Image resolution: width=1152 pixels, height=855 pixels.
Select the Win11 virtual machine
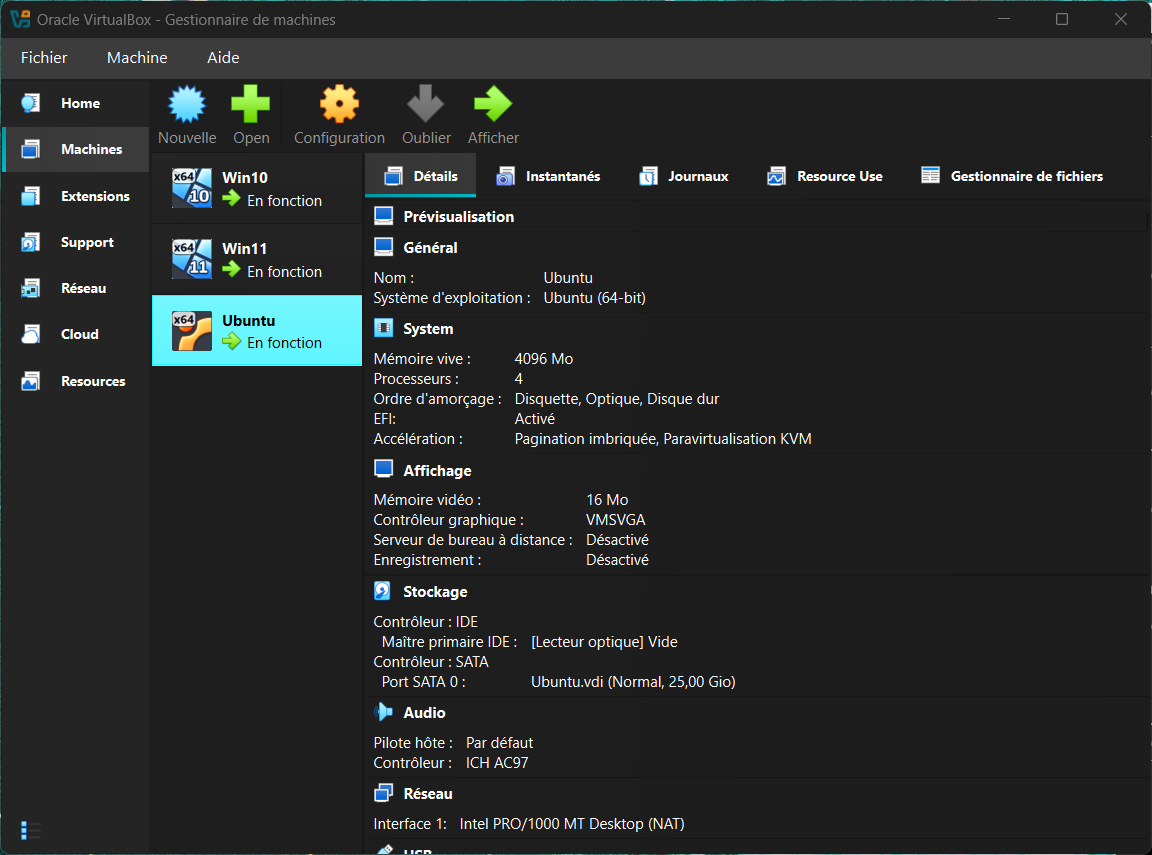pyautogui.click(x=256, y=259)
